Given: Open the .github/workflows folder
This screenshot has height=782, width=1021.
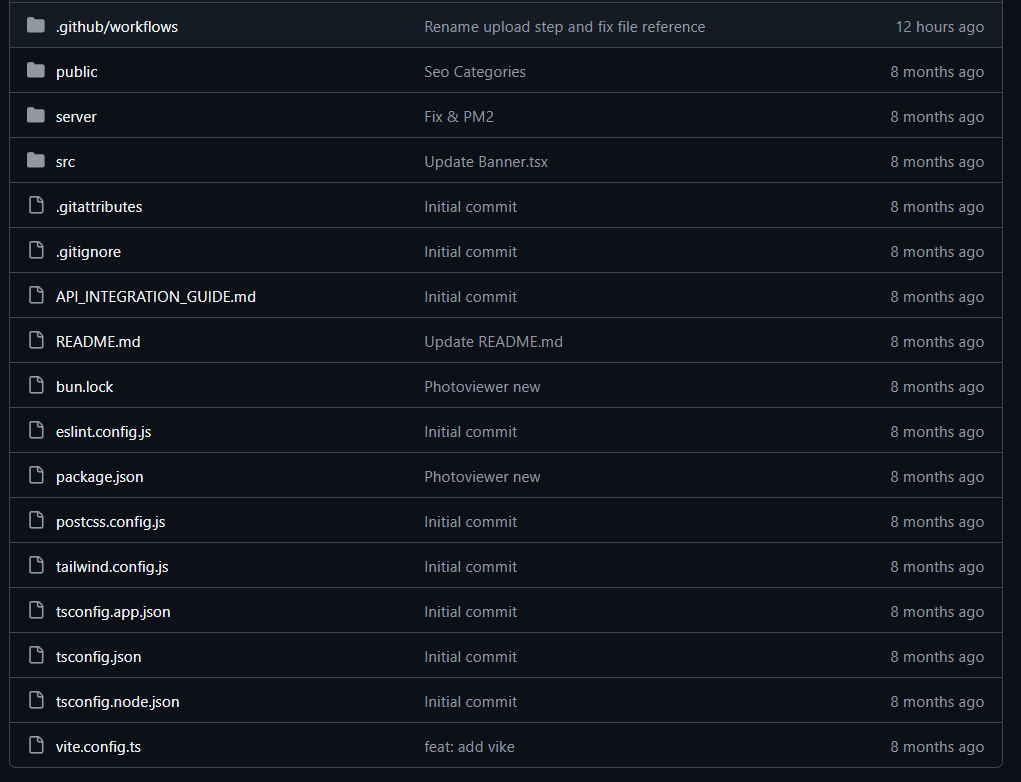Looking at the screenshot, I should pos(117,27).
